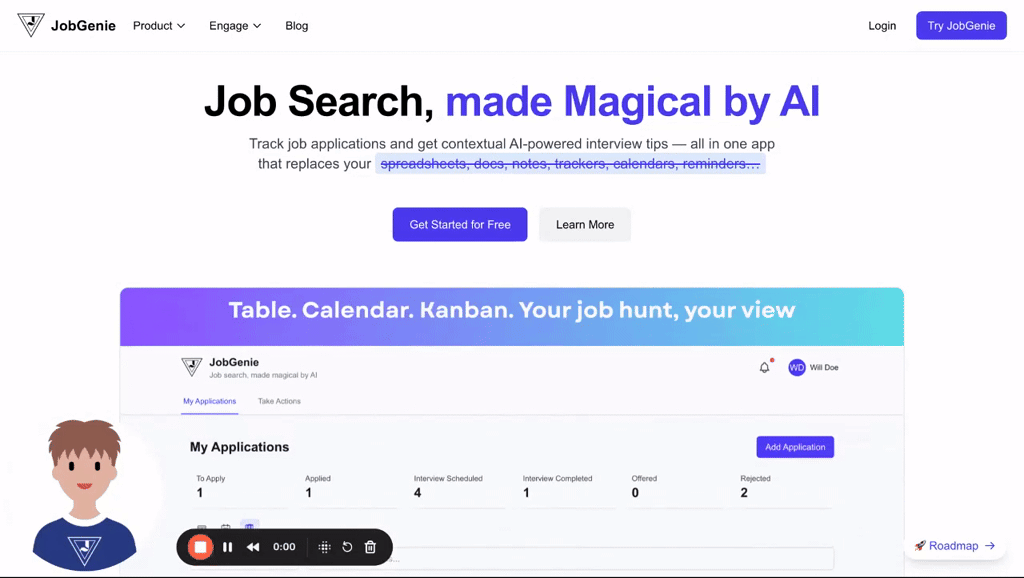The height and width of the screenshot is (578, 1024).
Task: Stop the screen recording
Action: click(200, 547)
